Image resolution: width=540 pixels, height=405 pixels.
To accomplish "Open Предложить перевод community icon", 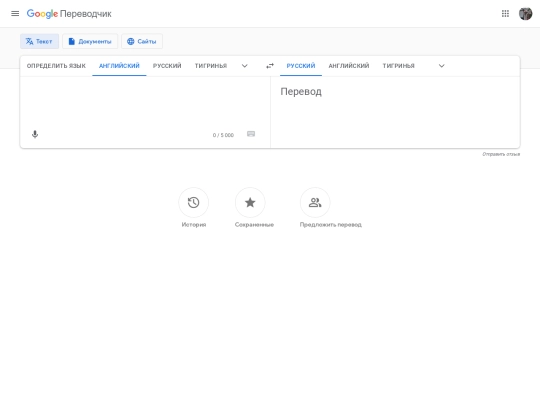I will tap(315, 202).
